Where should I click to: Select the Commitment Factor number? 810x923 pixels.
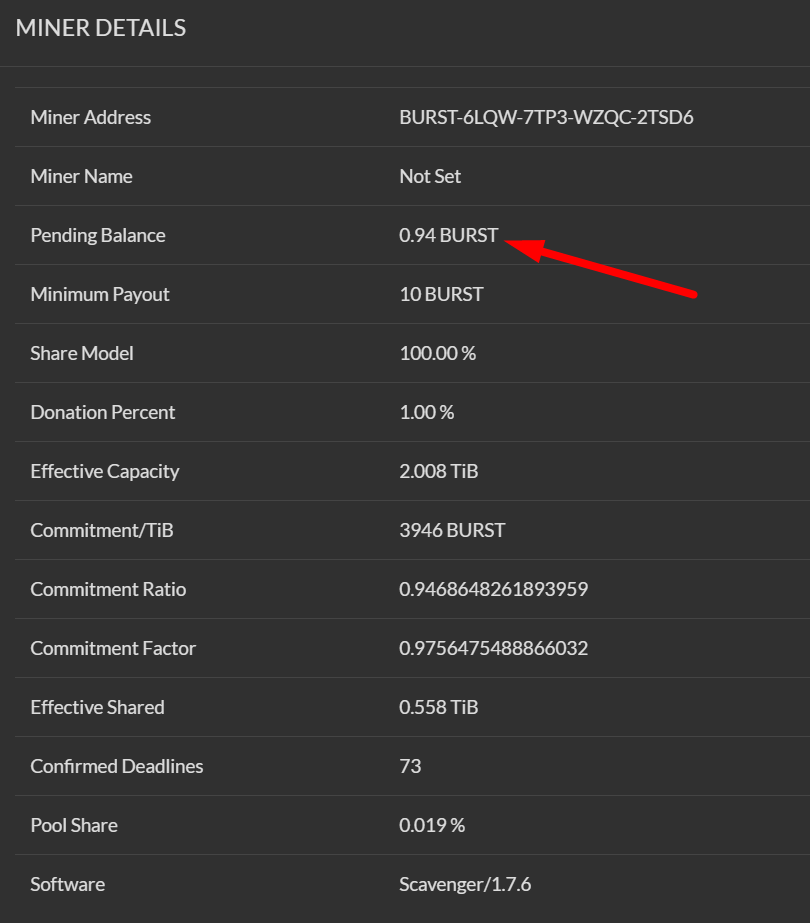tap(493, 648)
